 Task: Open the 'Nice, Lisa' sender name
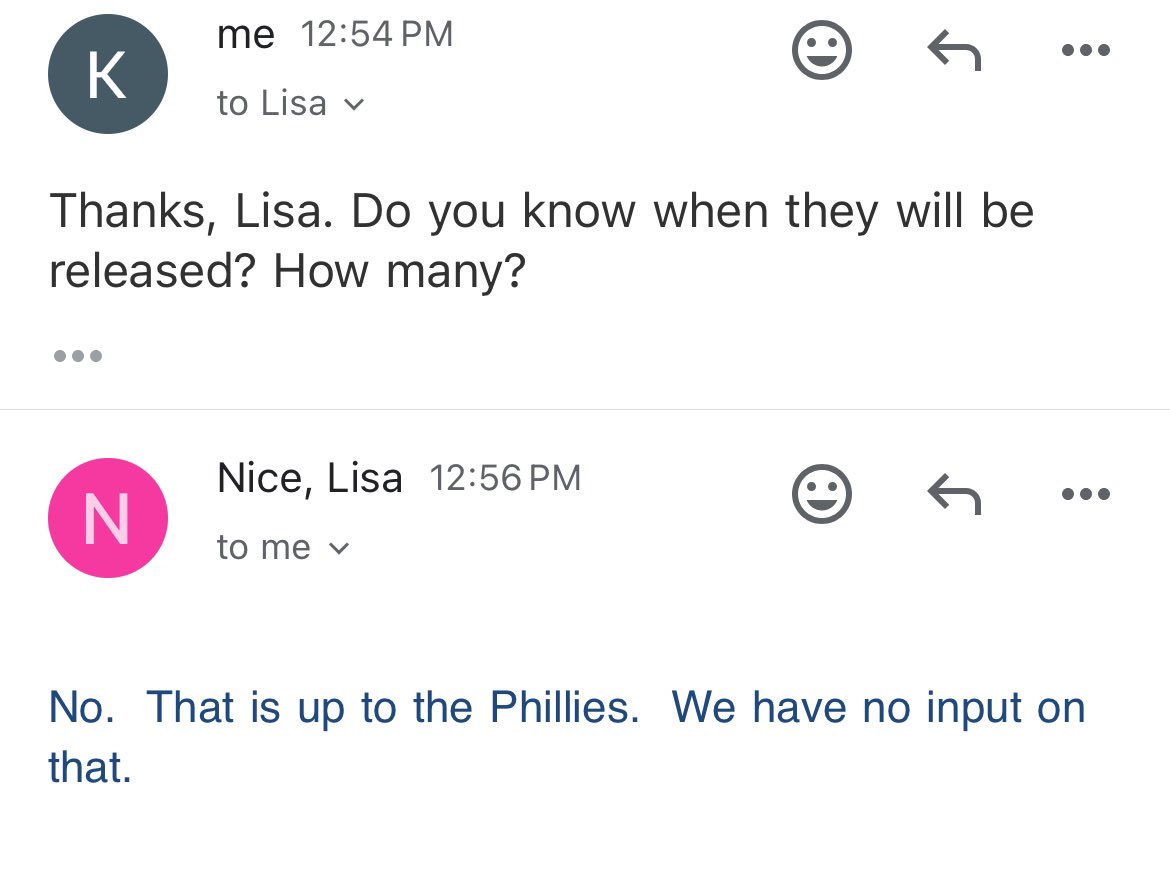tap(310, 478)
